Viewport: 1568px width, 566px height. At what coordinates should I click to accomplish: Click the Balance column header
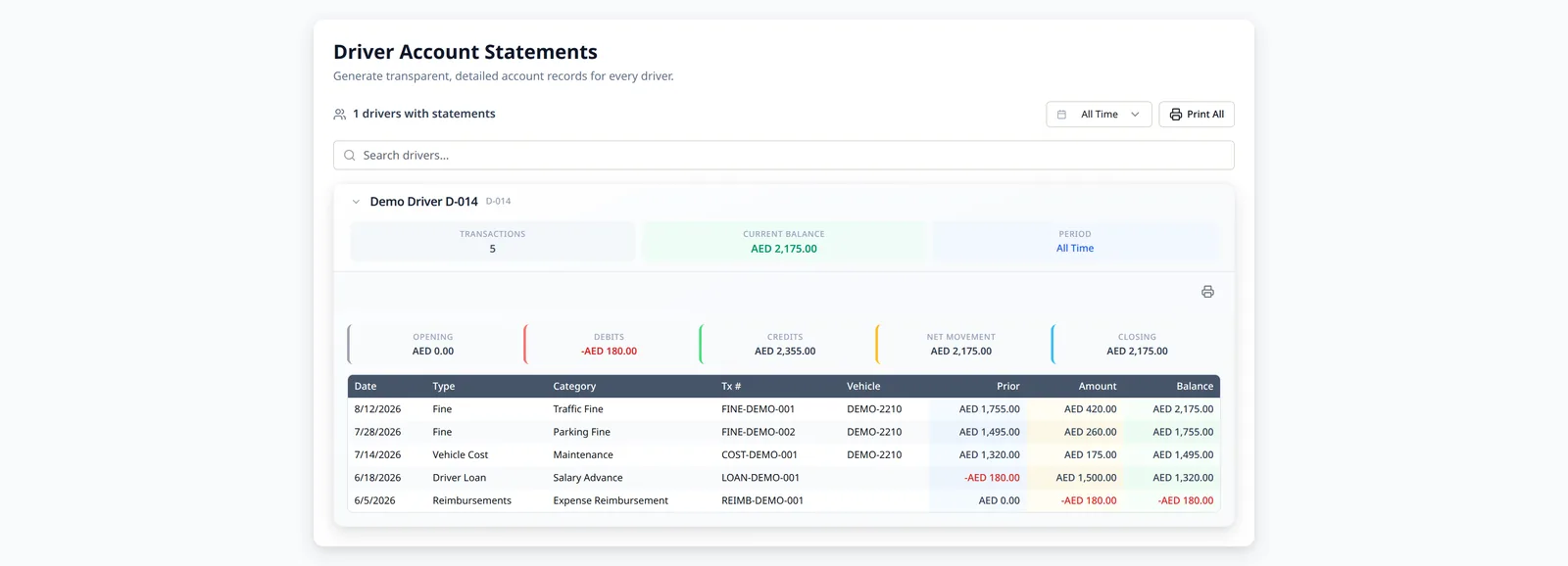click(x=1195, y=387)
